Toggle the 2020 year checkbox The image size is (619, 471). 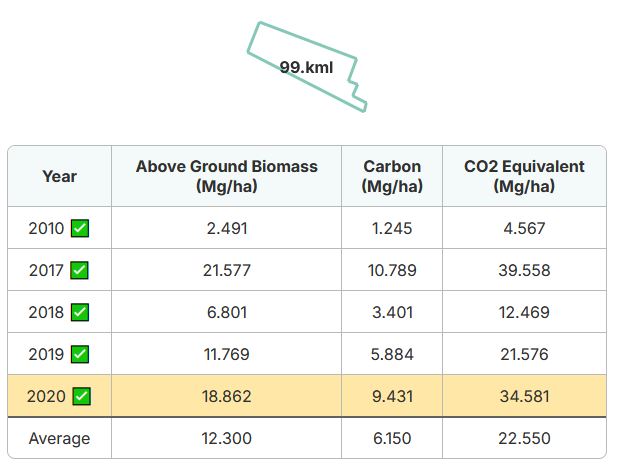[x=81, y=396]
